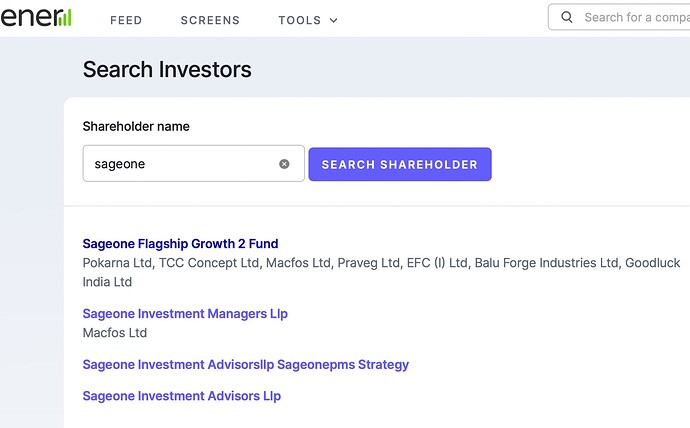Open Sageone Flagship Growth 2 Fund

click(180, 244)
